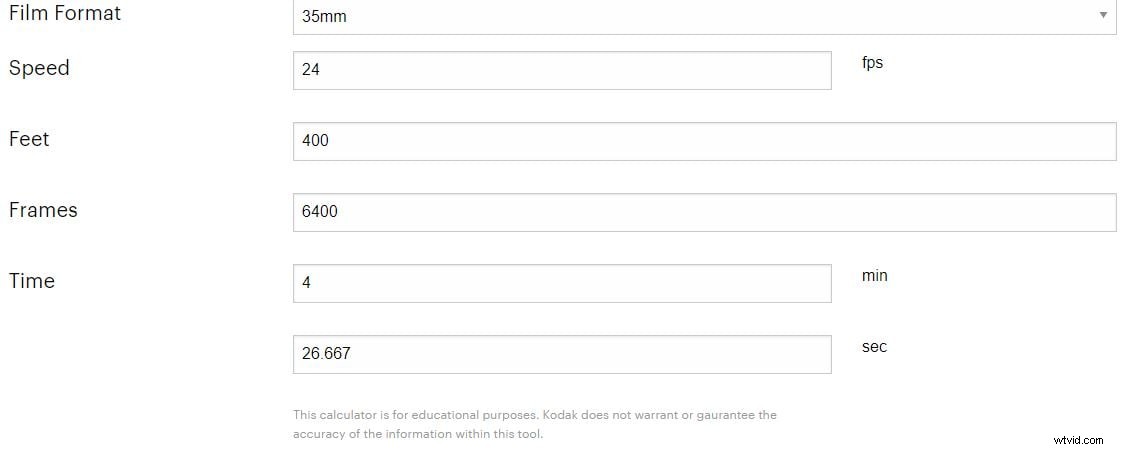The width and height of the screenshot is (1123, 450).
Task: Focus the seconds field showing 26.667
Action: pyautogui.click(x=561, y=354)
